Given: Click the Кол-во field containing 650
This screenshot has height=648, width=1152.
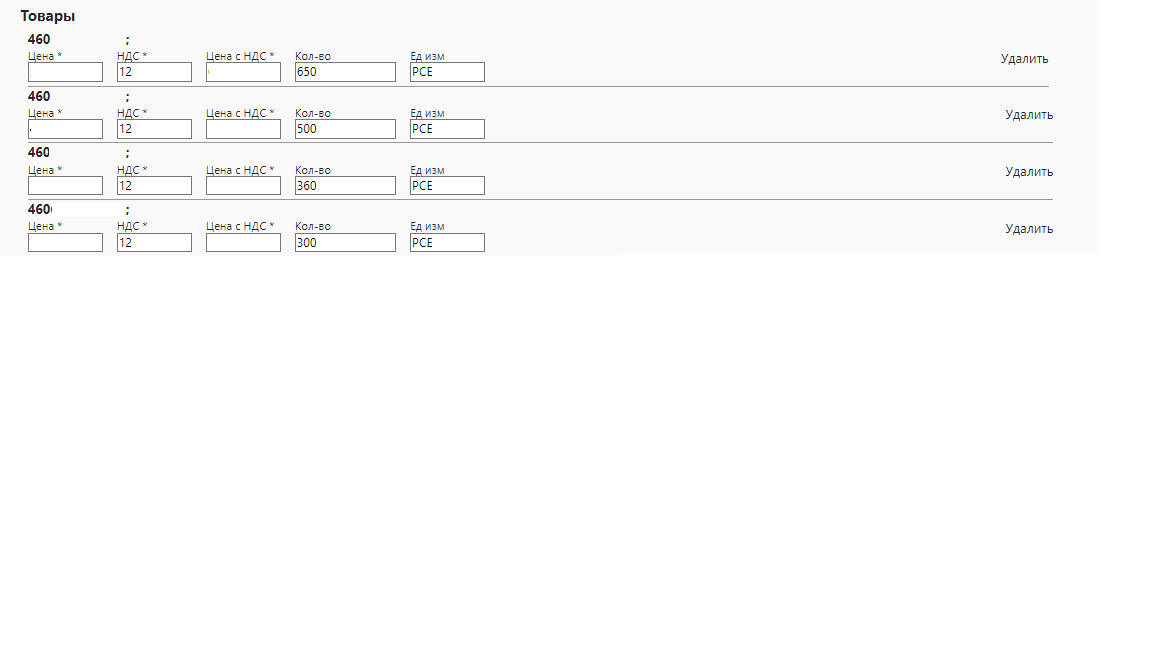Looking at the screenshot, I should (x=345, y=73).
